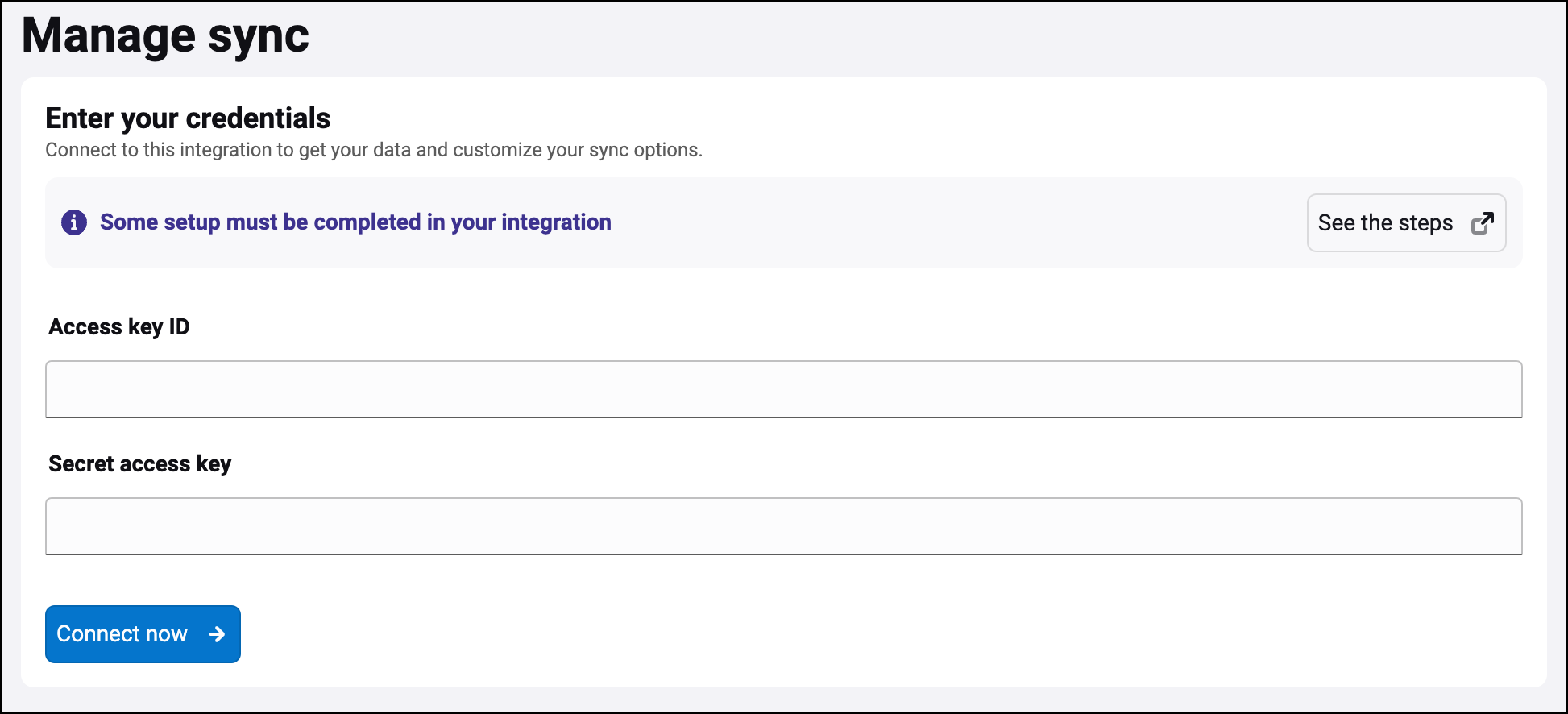Screen dimensions: 1568x714
Task: Click the "Manage sync" page title
Action: point(165,36)
